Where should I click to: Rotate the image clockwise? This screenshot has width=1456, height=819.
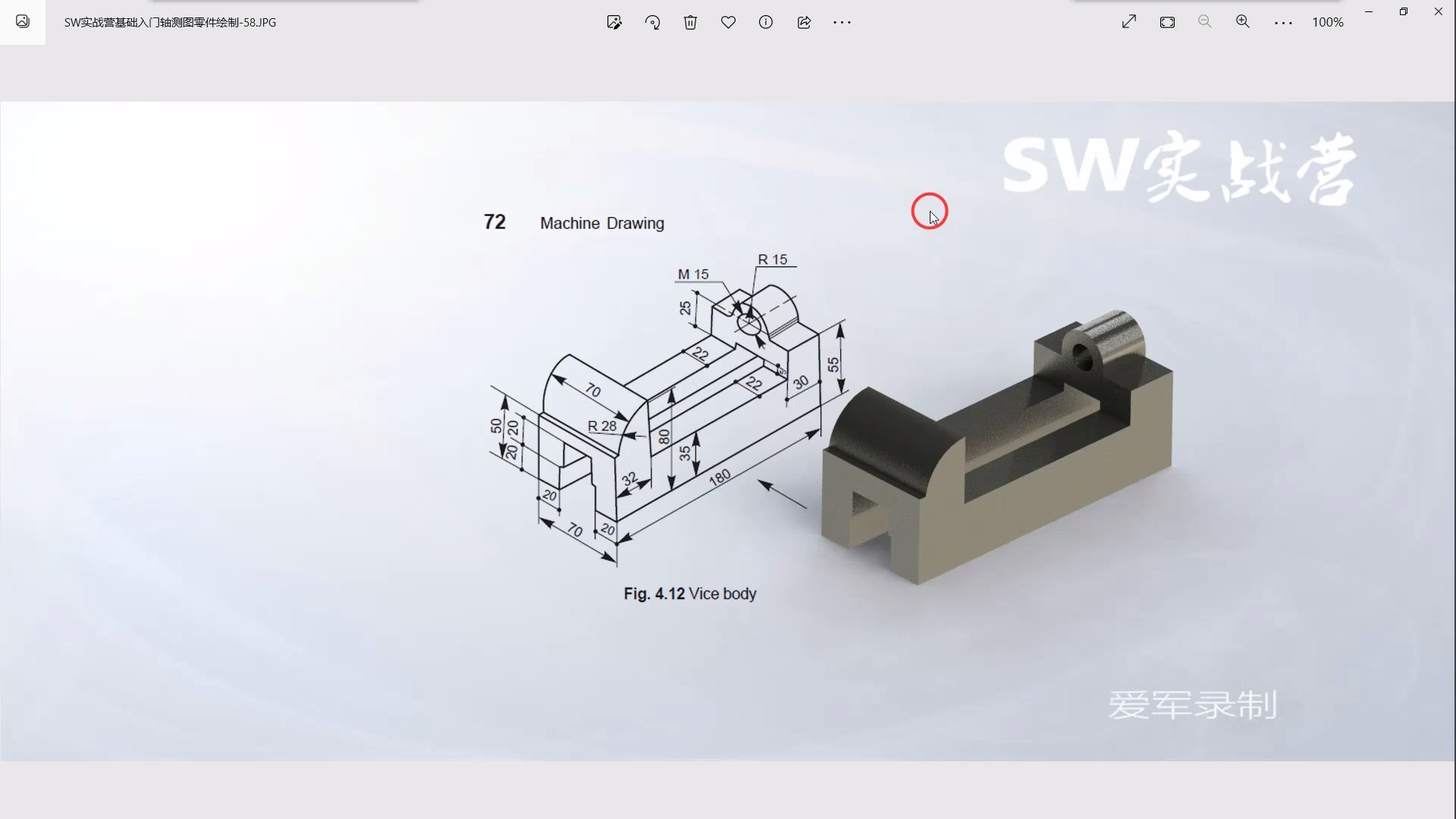point(652,22)
